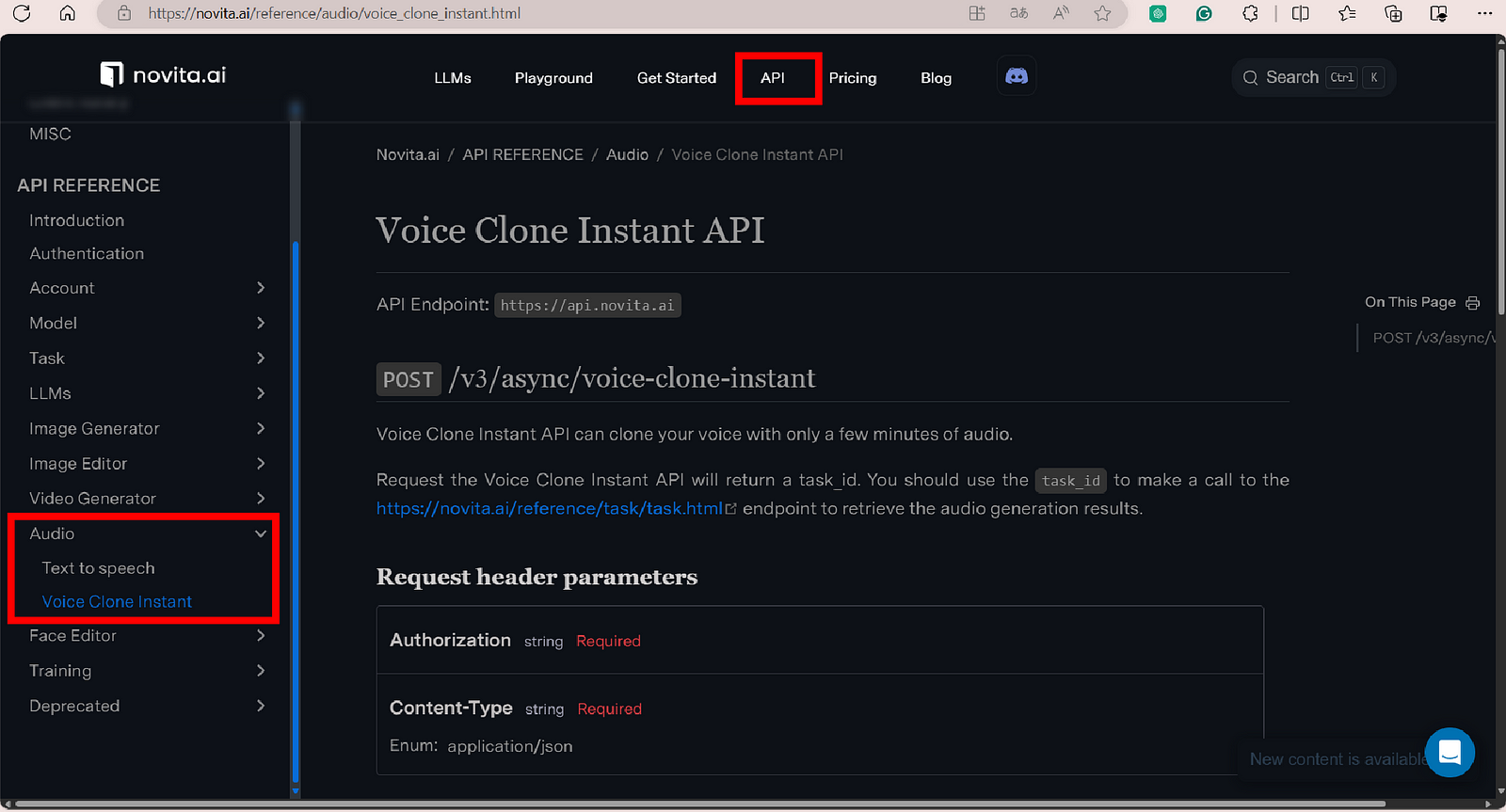Image resolution: width=1506 pixels, height=812 pixels.
Task: Click the Novita.ai breadcrumb link
Action: (408, 154)
